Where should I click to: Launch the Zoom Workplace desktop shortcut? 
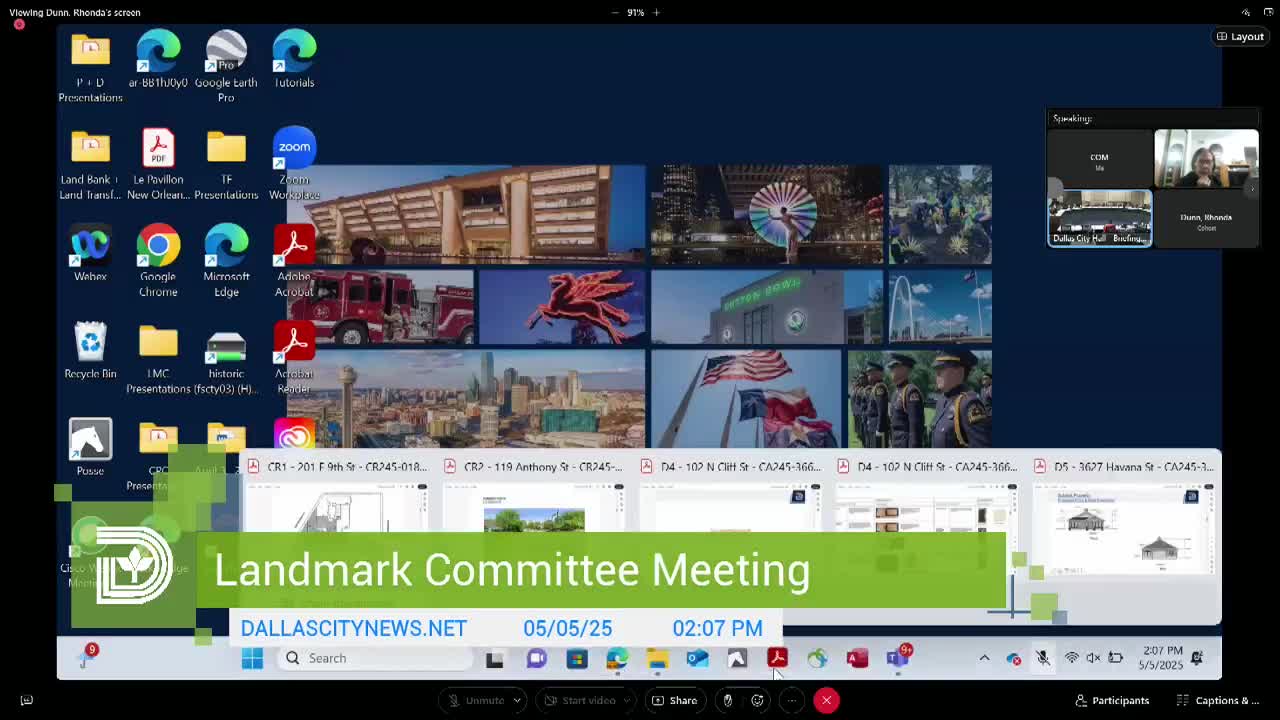point(294,163)
